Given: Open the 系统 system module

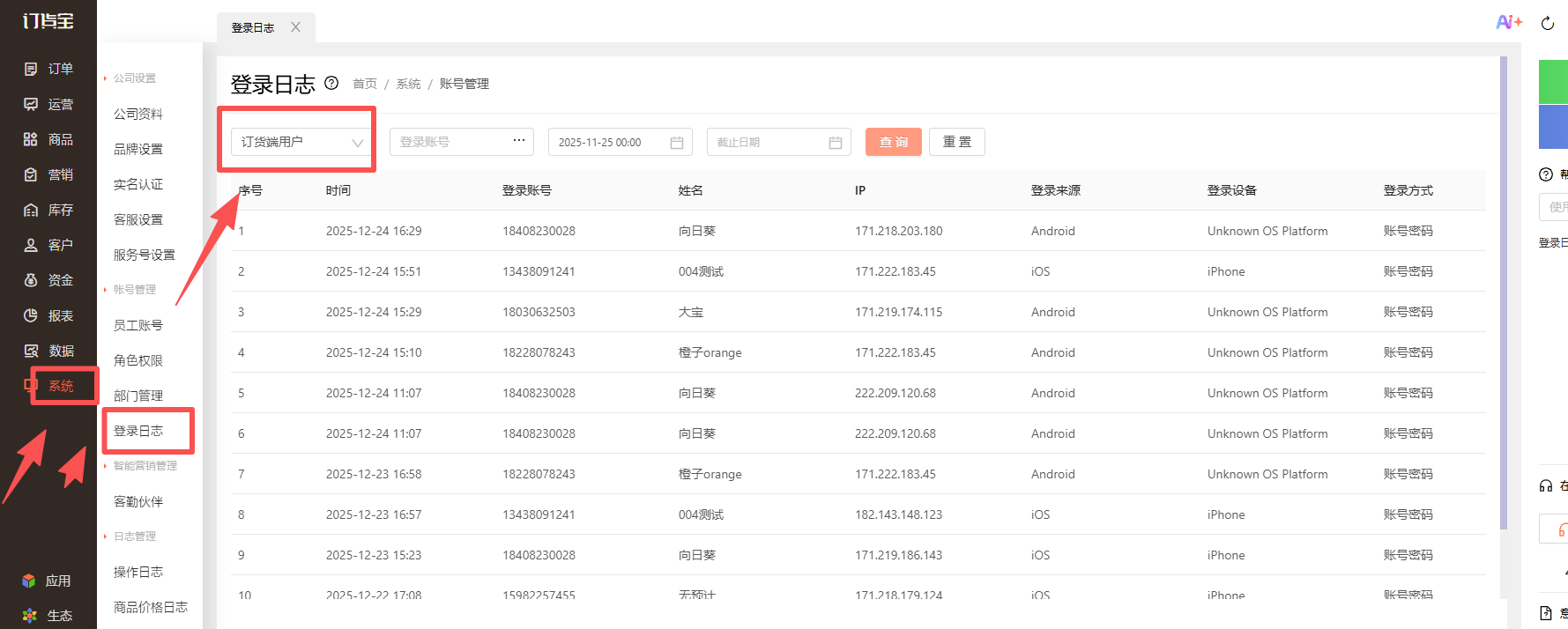Looking at the screenshot, I should pyautogui.click(x=48, y=386).
